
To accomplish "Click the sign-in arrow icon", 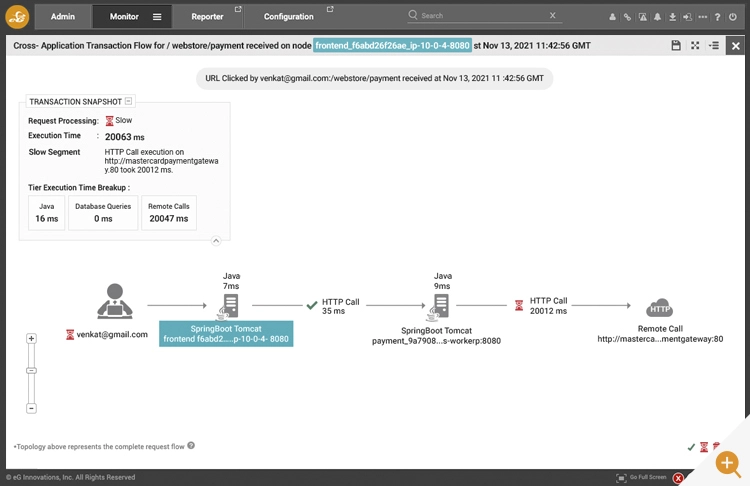I will click(x=687, y=17).
